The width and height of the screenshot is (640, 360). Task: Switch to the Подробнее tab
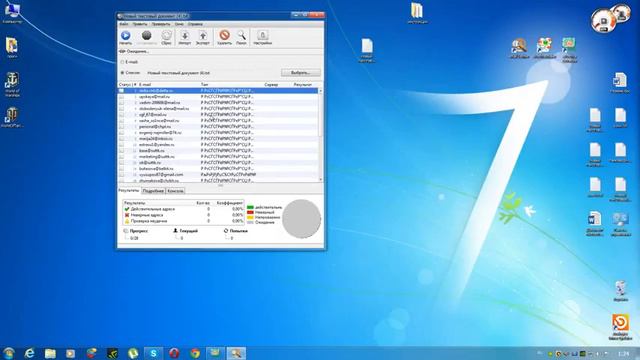(153, 191)
